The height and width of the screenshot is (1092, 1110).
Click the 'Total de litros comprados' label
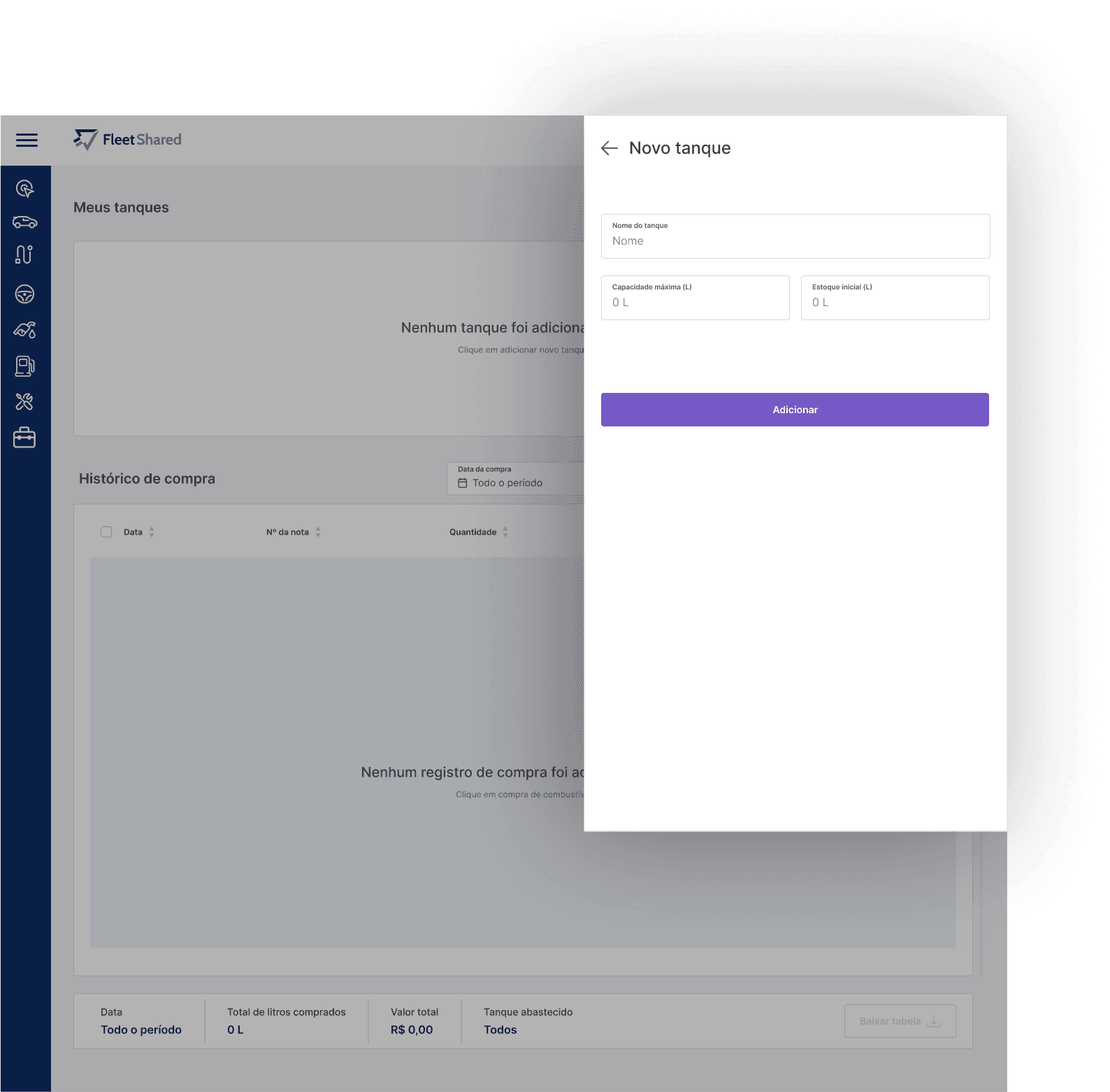point(287,1012)
